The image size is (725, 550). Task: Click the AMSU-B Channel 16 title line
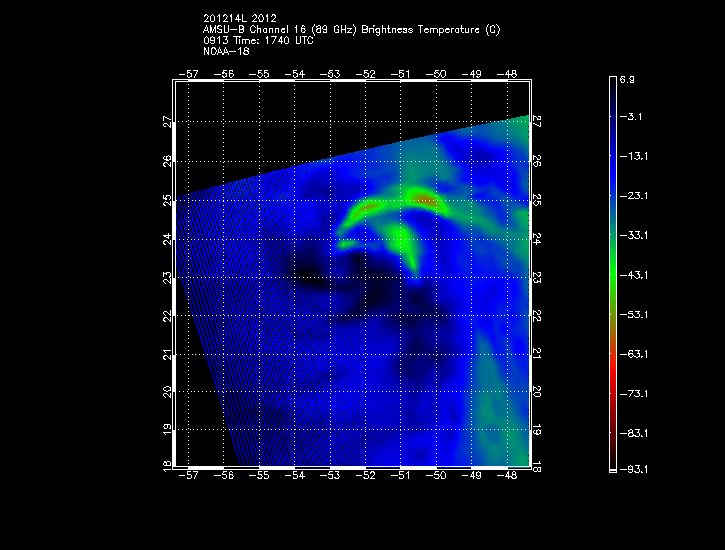pyautogui.click(x=352, y=30)
